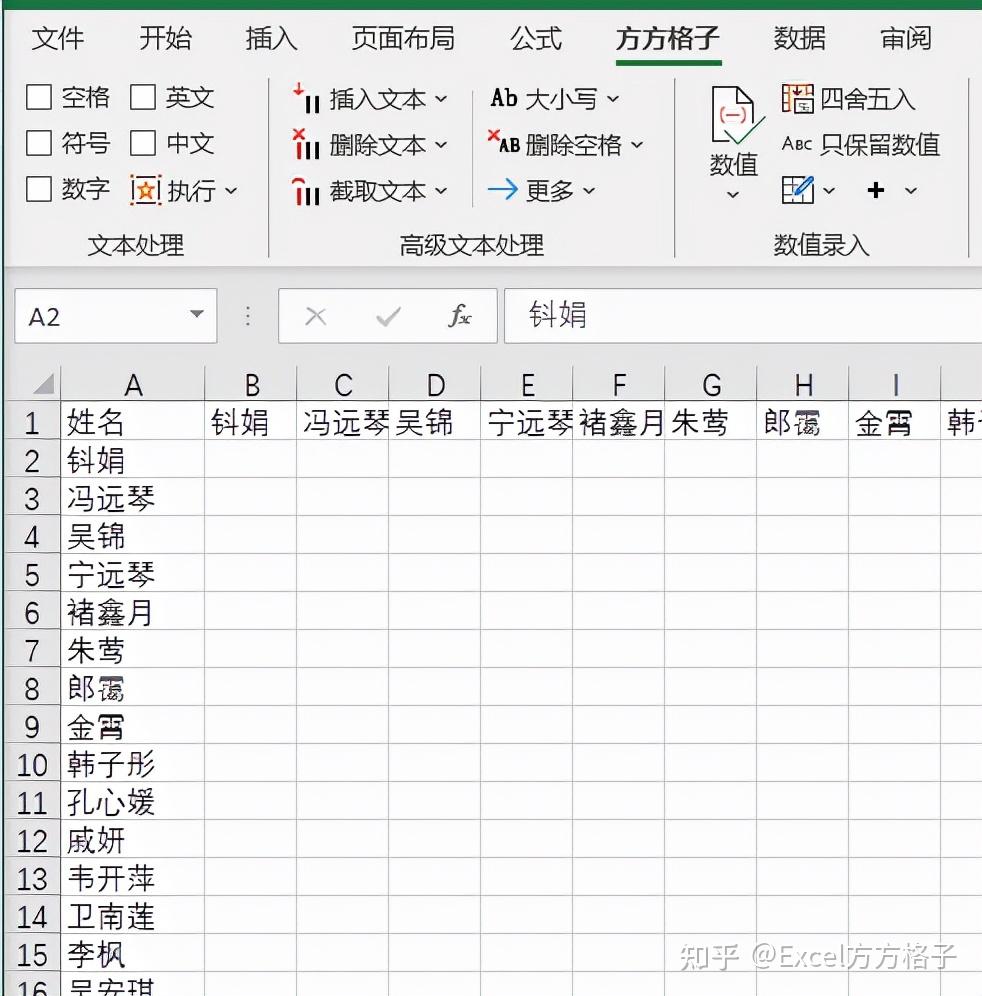Image resolution: width=982 pixels, height=996 pixels.
Task: Open the 执行 dropdown arrow
Action: click(230, 190)
